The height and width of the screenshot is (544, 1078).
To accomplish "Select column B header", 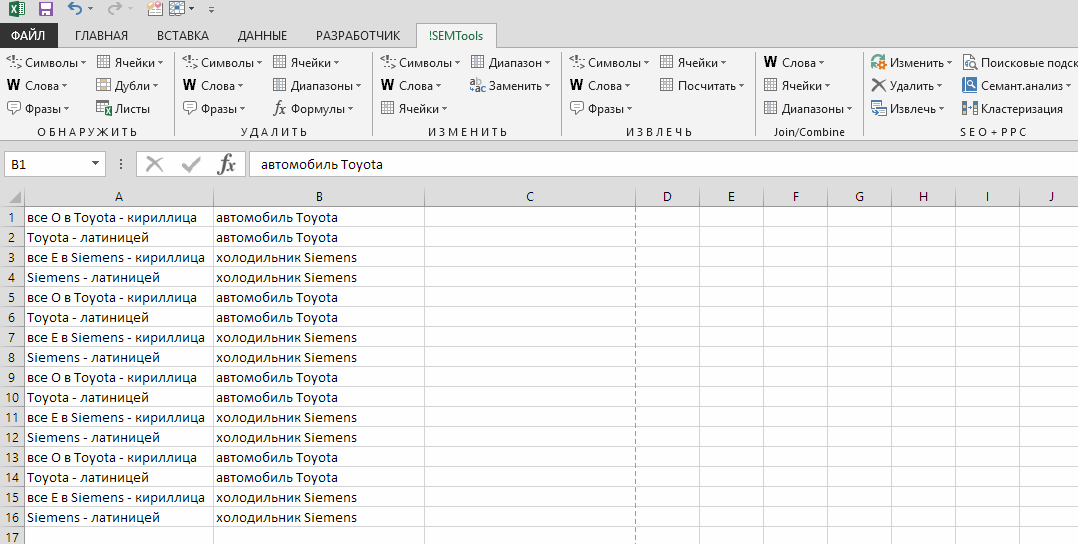I will click(319, 197).
